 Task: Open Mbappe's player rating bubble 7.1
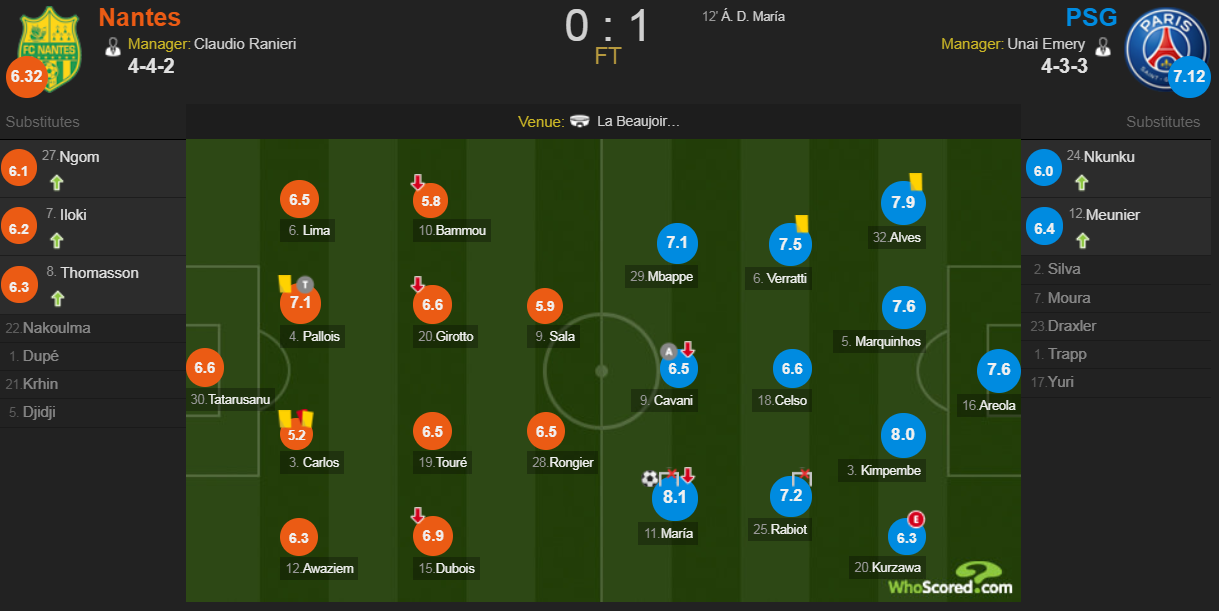(x=678, y=243)
